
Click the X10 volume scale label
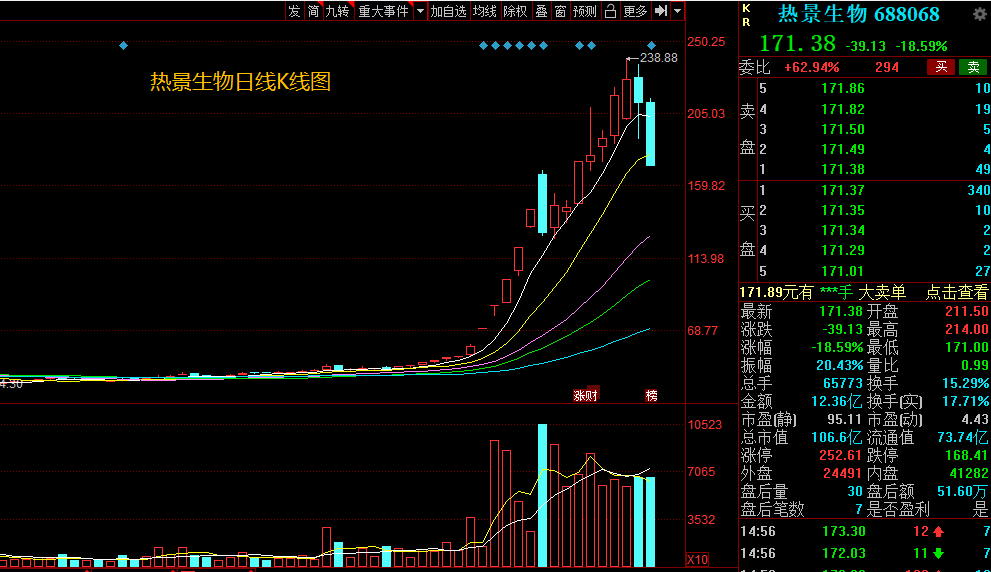[698, 559]
